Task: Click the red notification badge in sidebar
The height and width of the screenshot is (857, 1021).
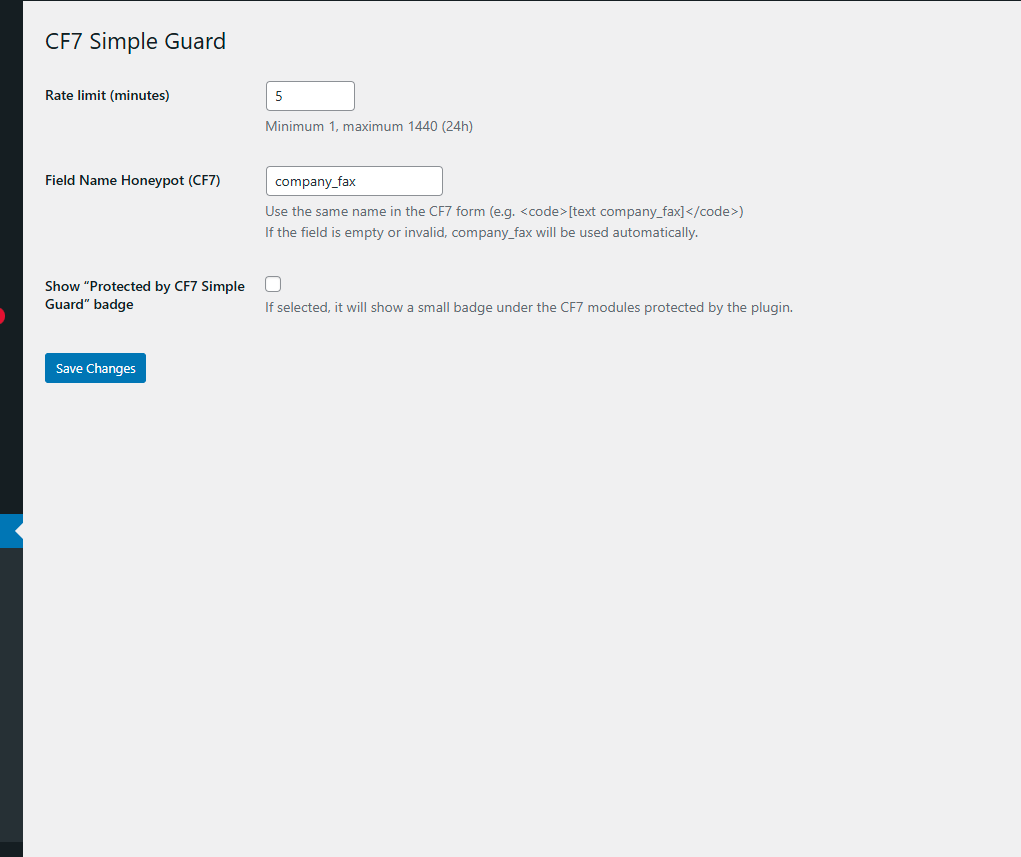Action: pyautogui.click(x=2, y=316)
